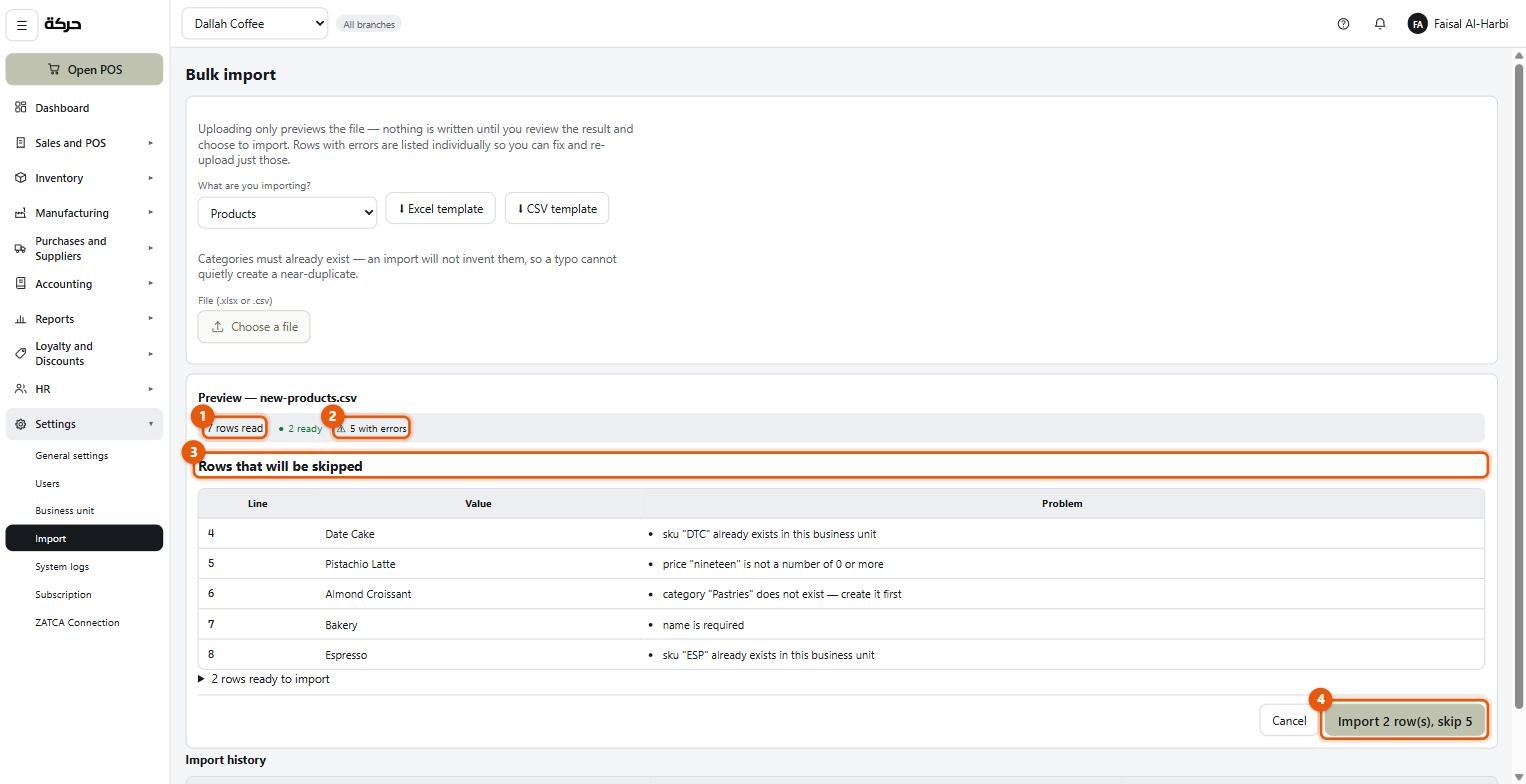
Task: Click the All branches badge
Action: coord(369,24)
